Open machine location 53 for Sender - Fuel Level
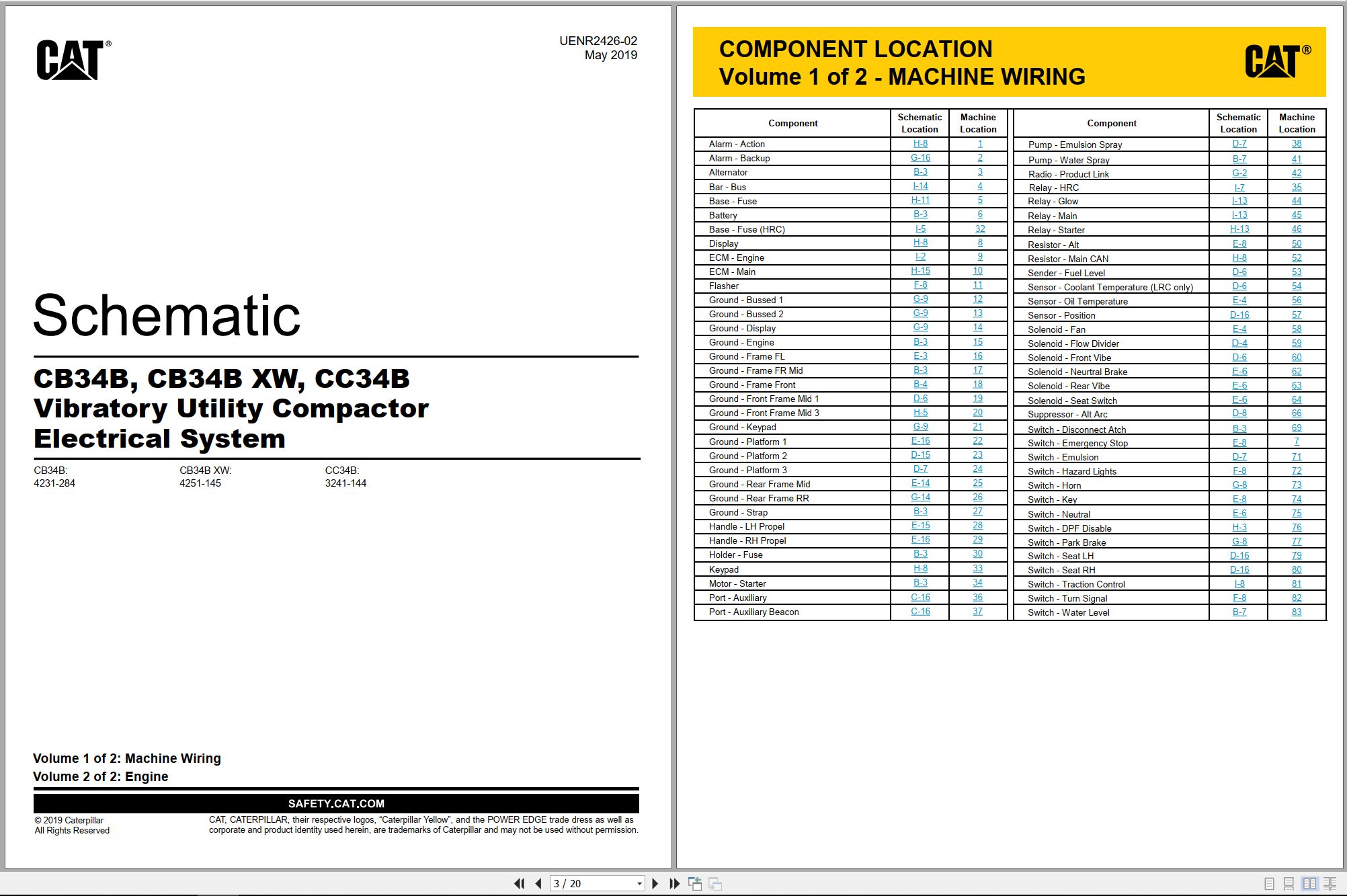Screen dimensions: 1347x896 click(1297, 272)
